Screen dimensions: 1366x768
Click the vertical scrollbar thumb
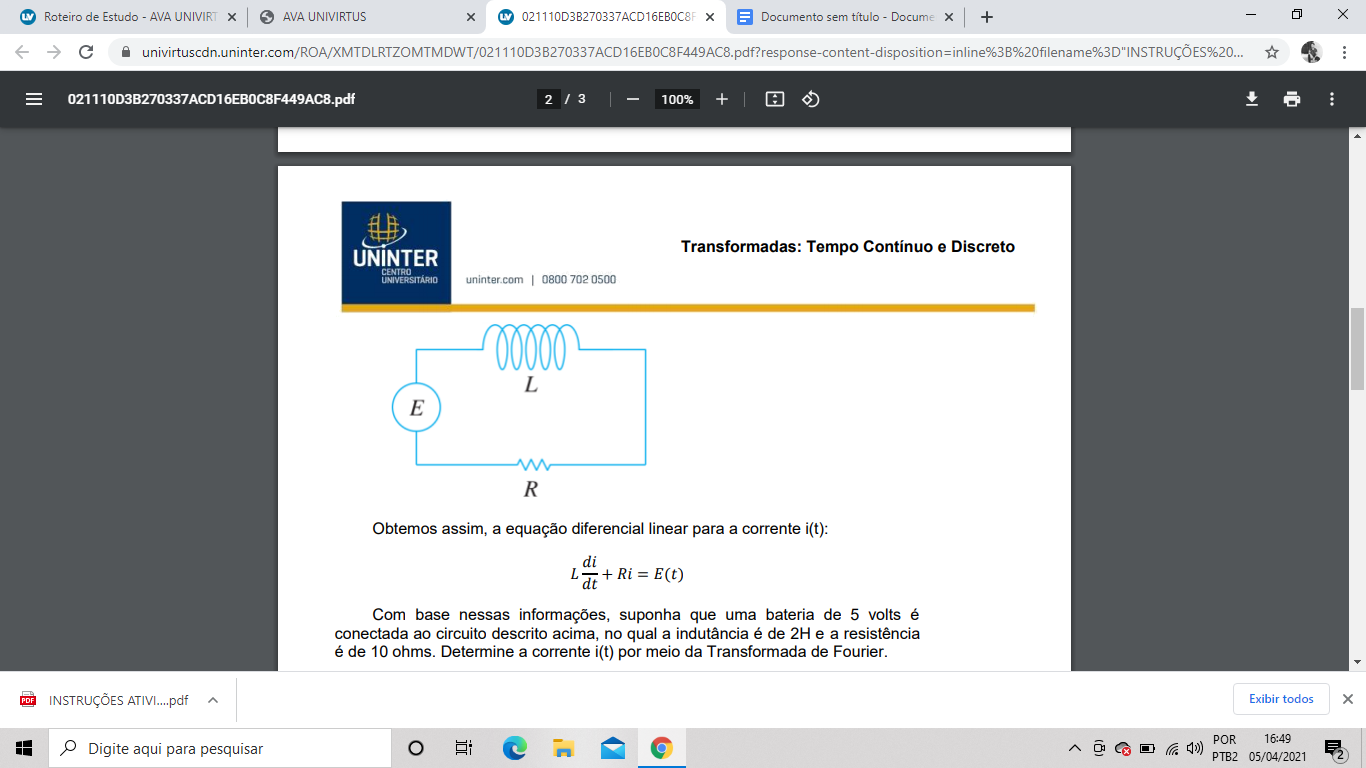coord(1357,348)
